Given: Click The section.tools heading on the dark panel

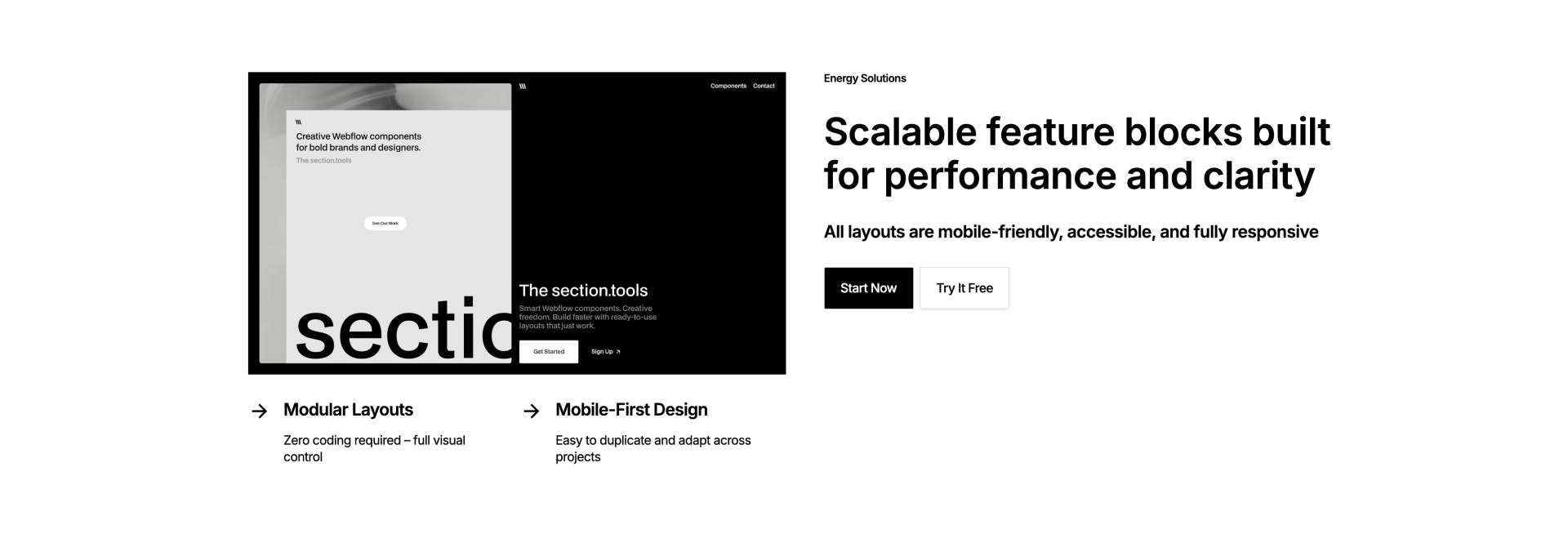Looking at the screenshot, I should [583, 290].
